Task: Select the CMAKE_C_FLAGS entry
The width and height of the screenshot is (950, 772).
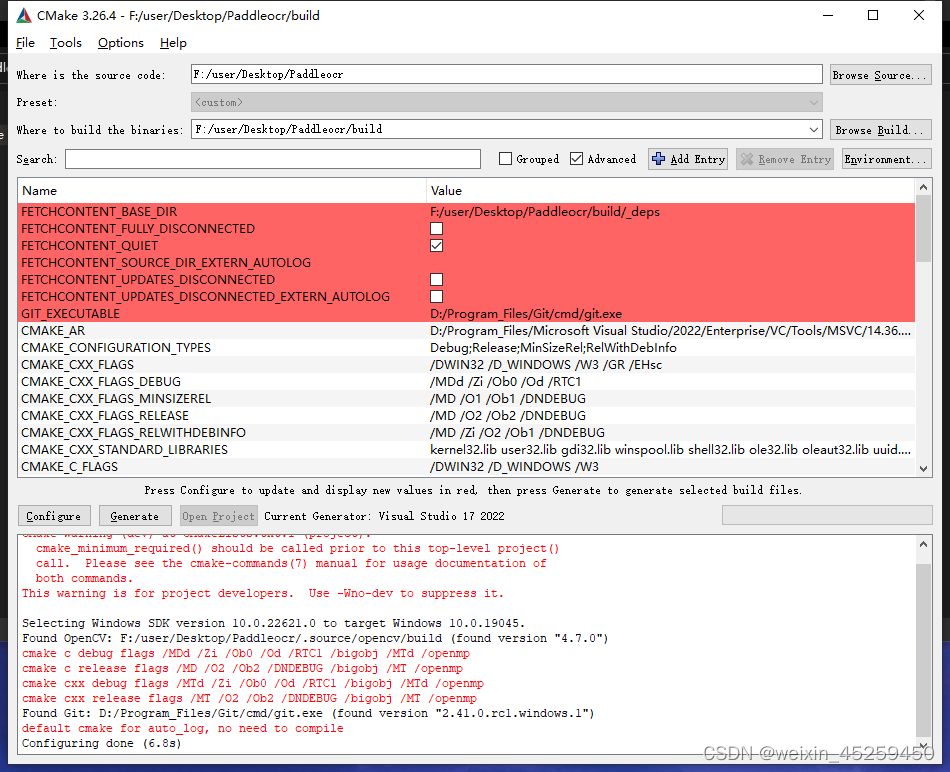Action: point(466,466)
